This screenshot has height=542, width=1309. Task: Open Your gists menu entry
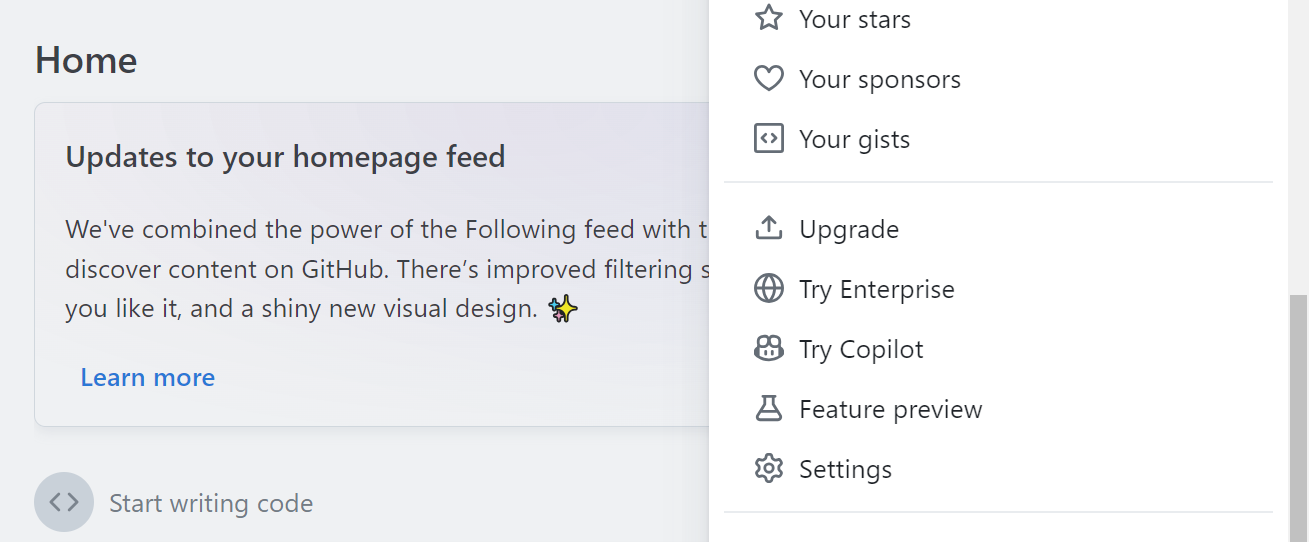pyautogui.click(x=855, y=139)
